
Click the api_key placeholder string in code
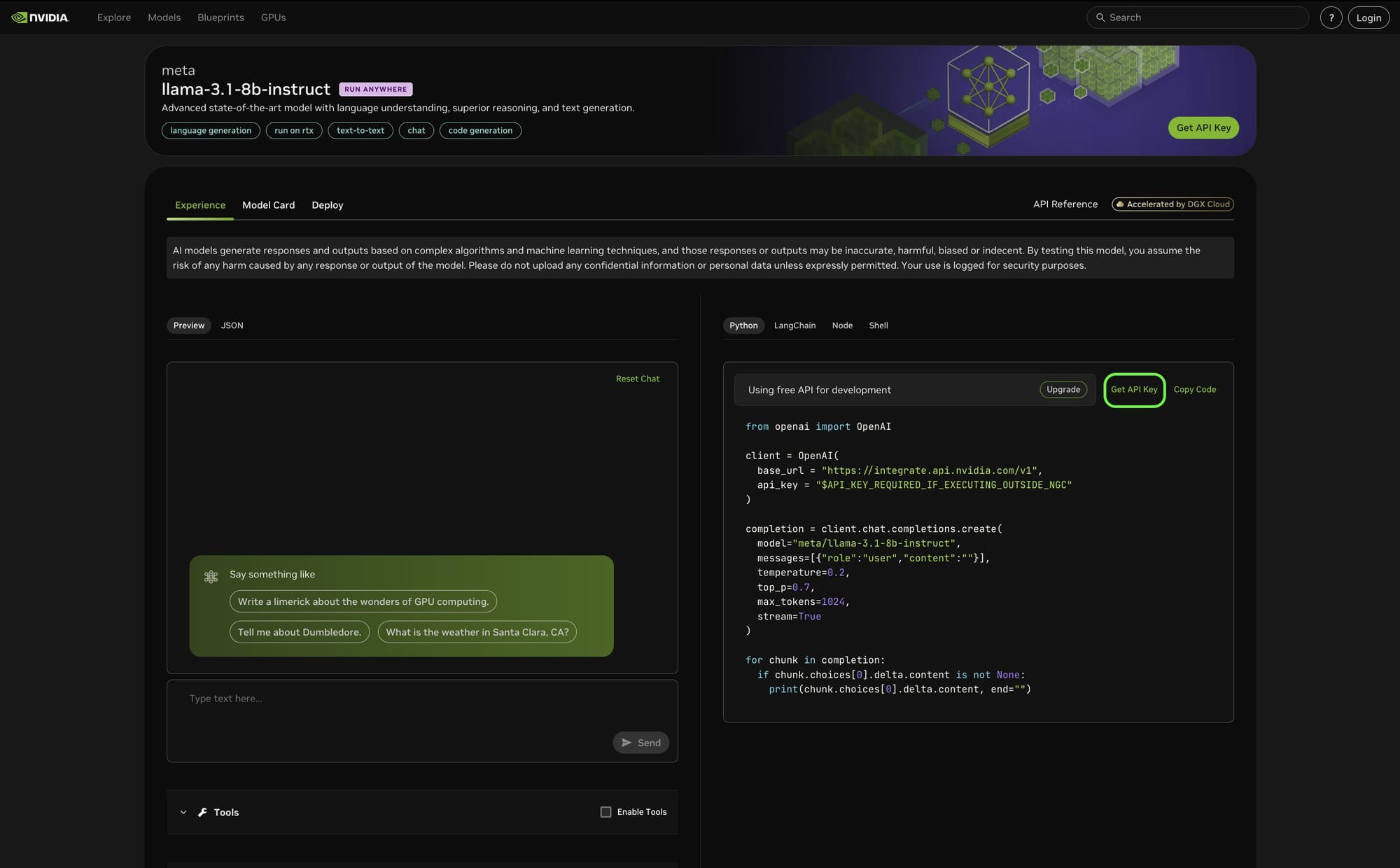tap(944, 485)
